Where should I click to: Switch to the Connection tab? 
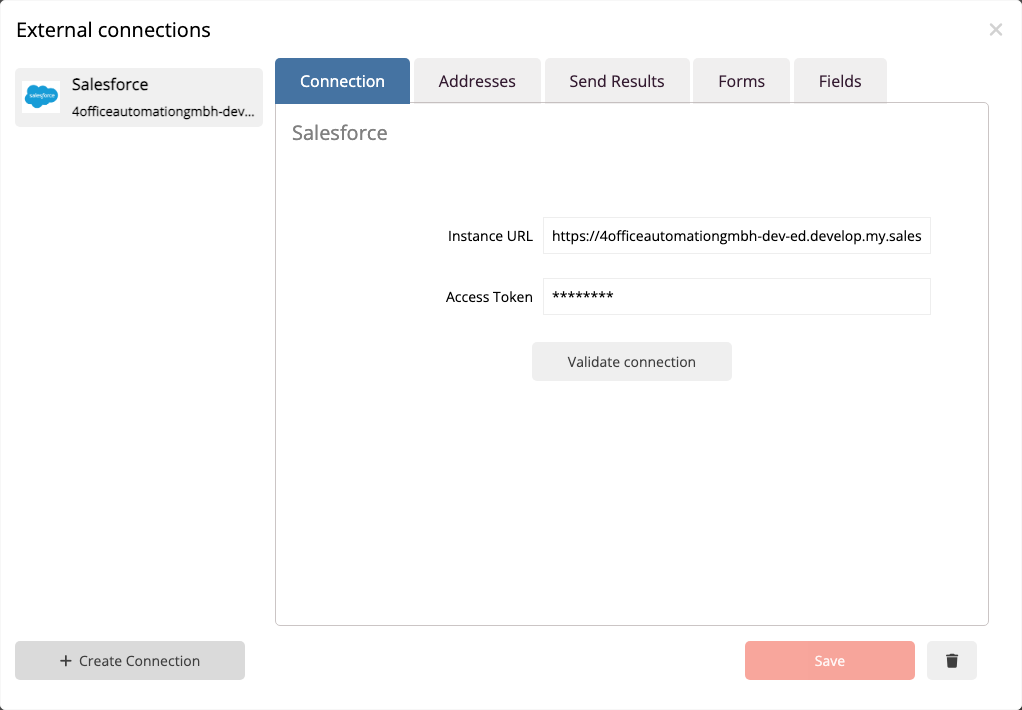342,81
